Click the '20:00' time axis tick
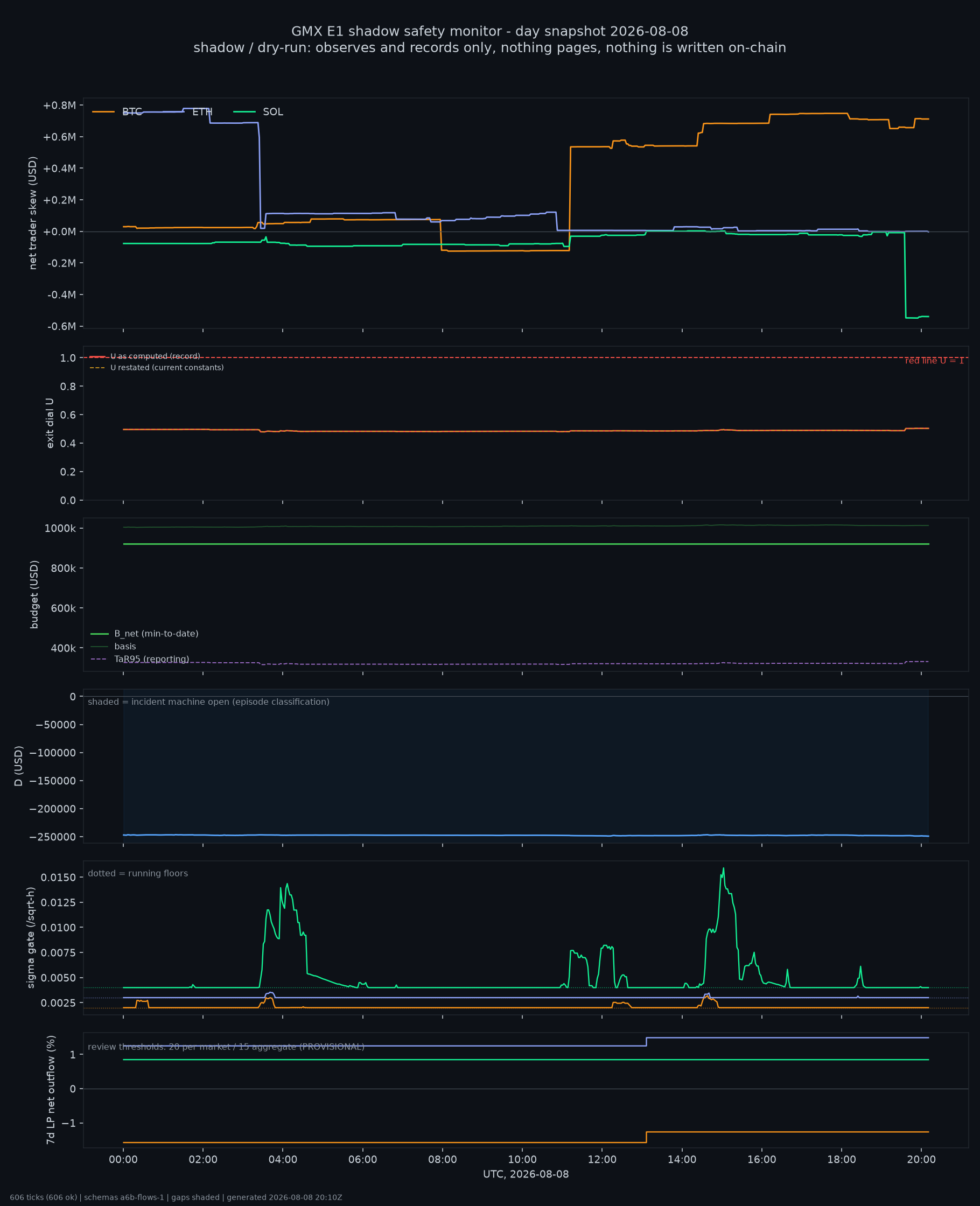The height and width of the screenshot is (1206, 980). pyautogui.click(x=921, y=1160)
